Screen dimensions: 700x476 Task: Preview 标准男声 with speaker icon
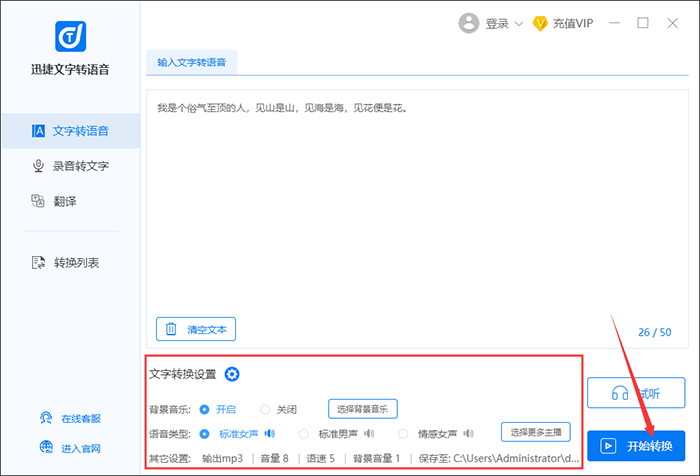[x=369, y=434]
